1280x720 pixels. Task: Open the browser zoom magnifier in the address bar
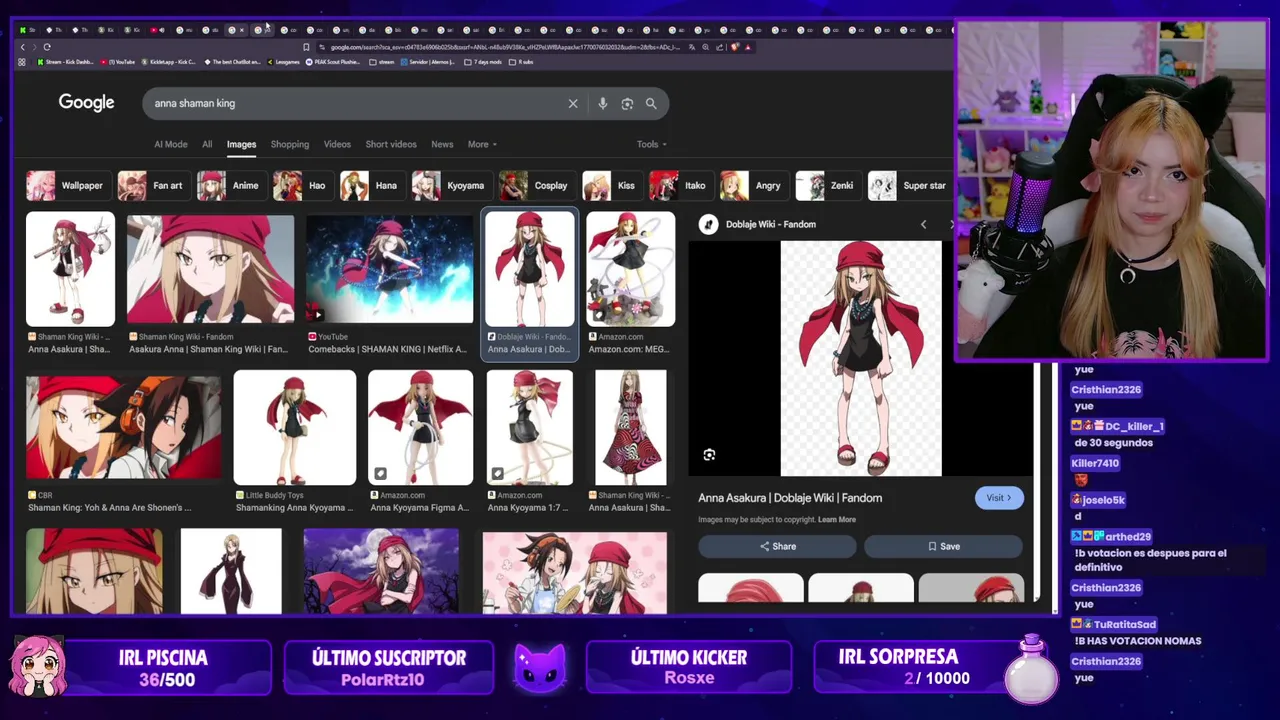706,47
